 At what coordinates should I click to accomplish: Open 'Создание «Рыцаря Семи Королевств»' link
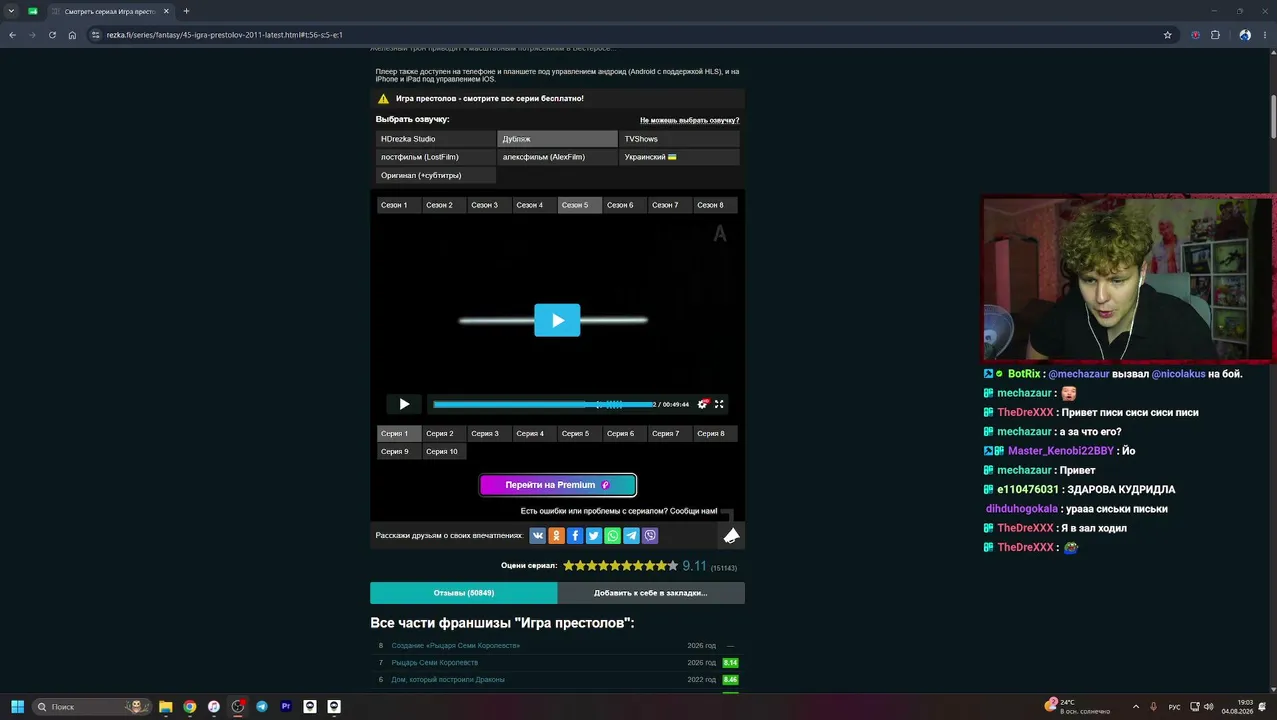coord(455,646)
